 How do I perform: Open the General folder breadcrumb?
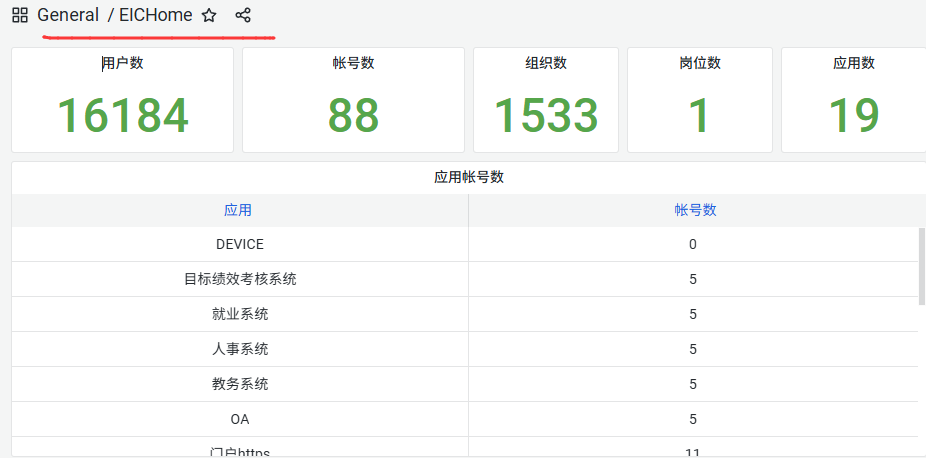[x=68, y=15]
